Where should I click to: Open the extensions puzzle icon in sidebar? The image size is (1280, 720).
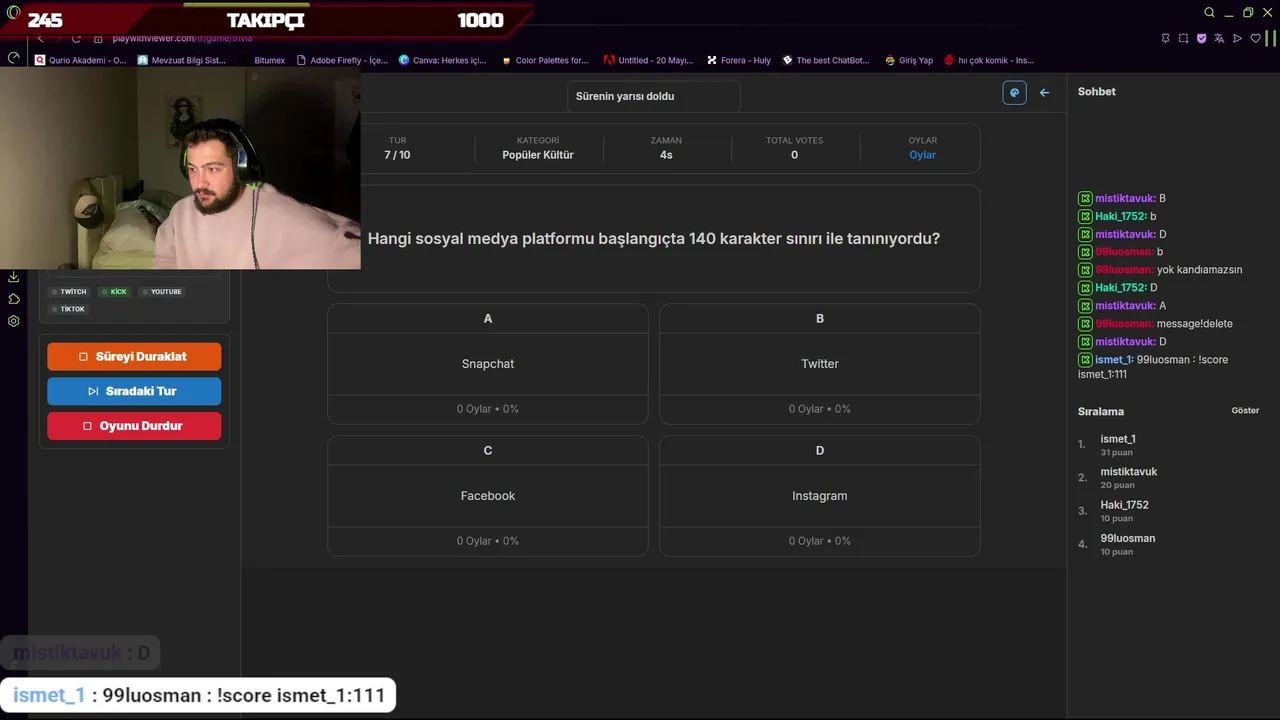click(13, 299)
